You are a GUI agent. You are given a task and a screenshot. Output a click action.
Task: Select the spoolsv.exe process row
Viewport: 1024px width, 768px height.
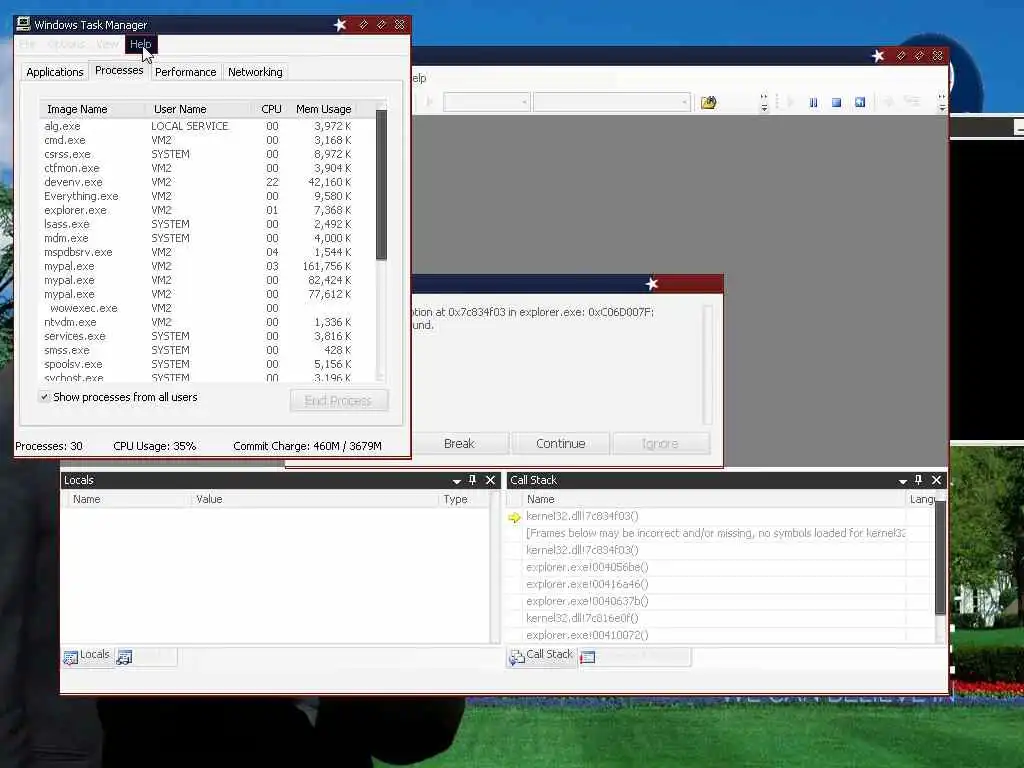pyautogui.click(x=198, y=364)
